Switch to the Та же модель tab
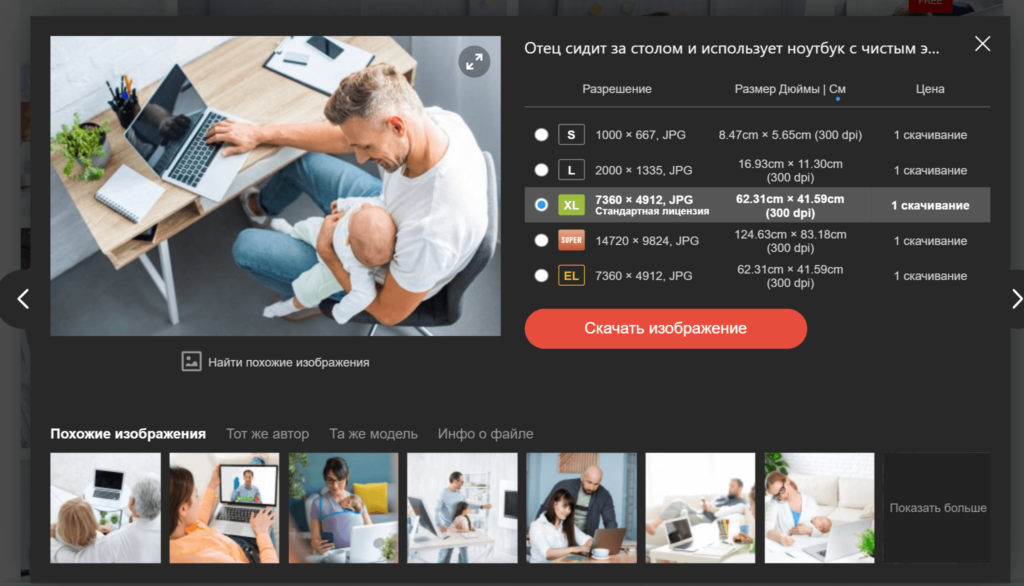 373,434
